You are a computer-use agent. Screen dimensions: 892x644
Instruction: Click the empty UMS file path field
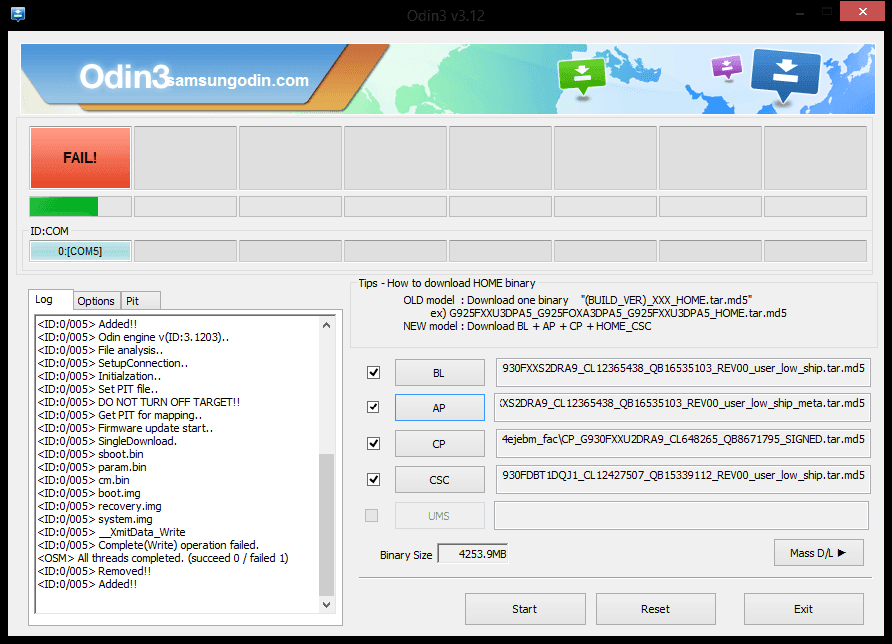click(x=682, y=515)
